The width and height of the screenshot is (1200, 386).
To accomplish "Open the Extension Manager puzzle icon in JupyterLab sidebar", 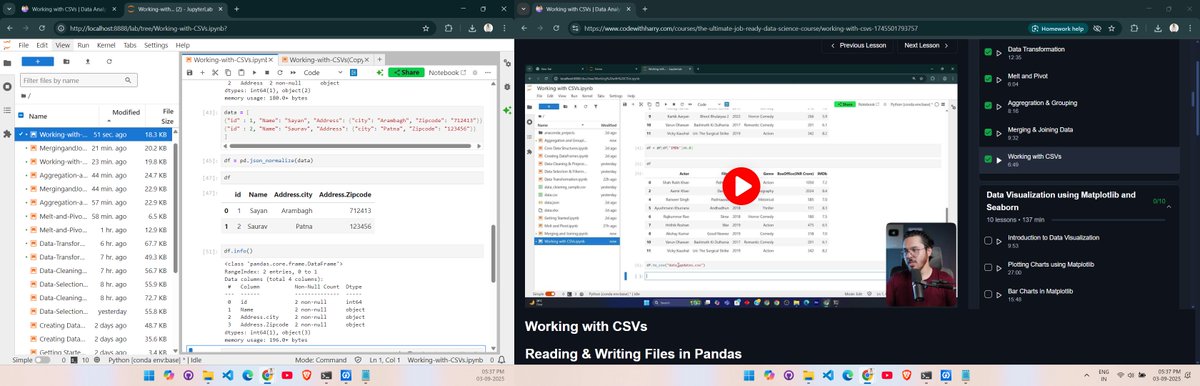I will click(x=7, y=133).
